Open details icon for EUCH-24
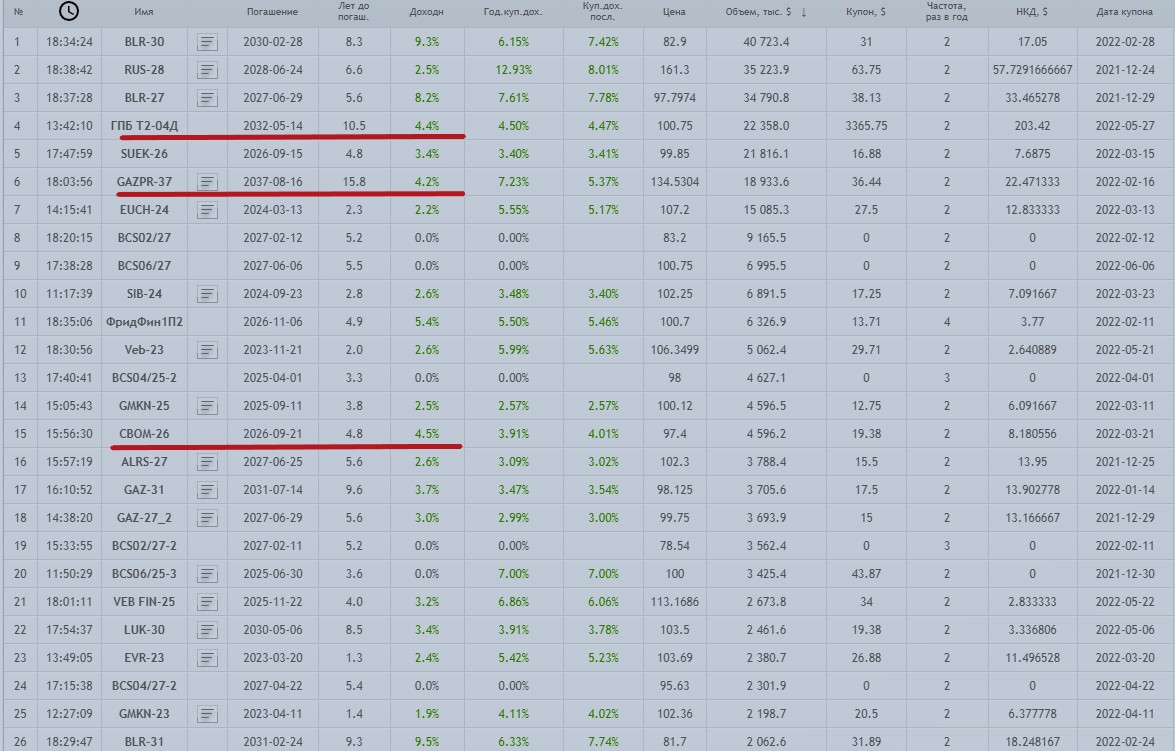The image size is (1175, 751). 208,211
